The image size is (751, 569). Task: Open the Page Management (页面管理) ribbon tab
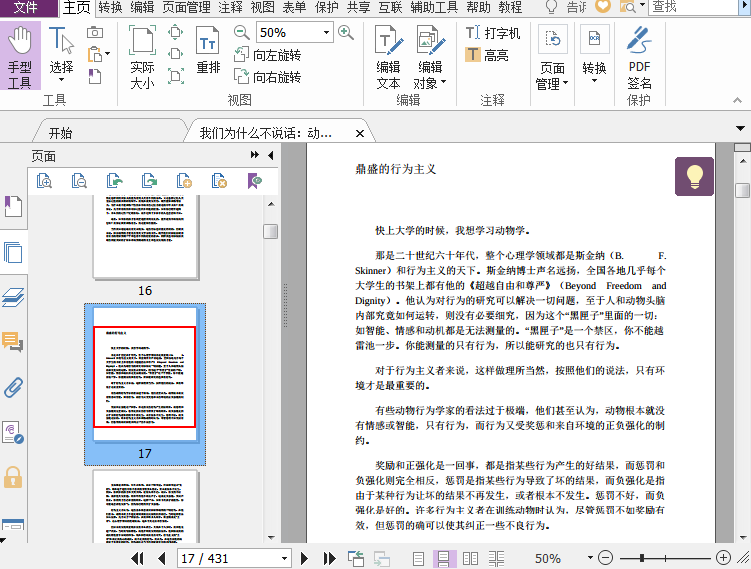click(x=187, y=7)
